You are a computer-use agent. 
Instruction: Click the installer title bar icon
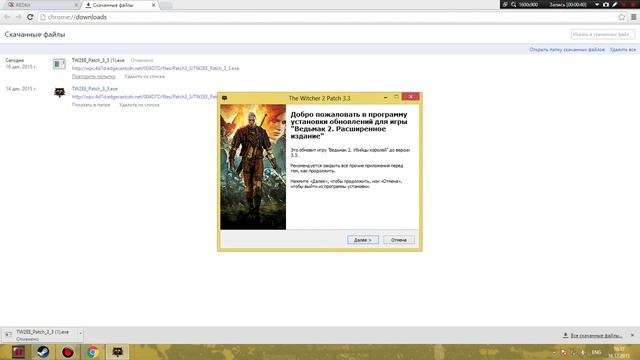coord(224,98)
